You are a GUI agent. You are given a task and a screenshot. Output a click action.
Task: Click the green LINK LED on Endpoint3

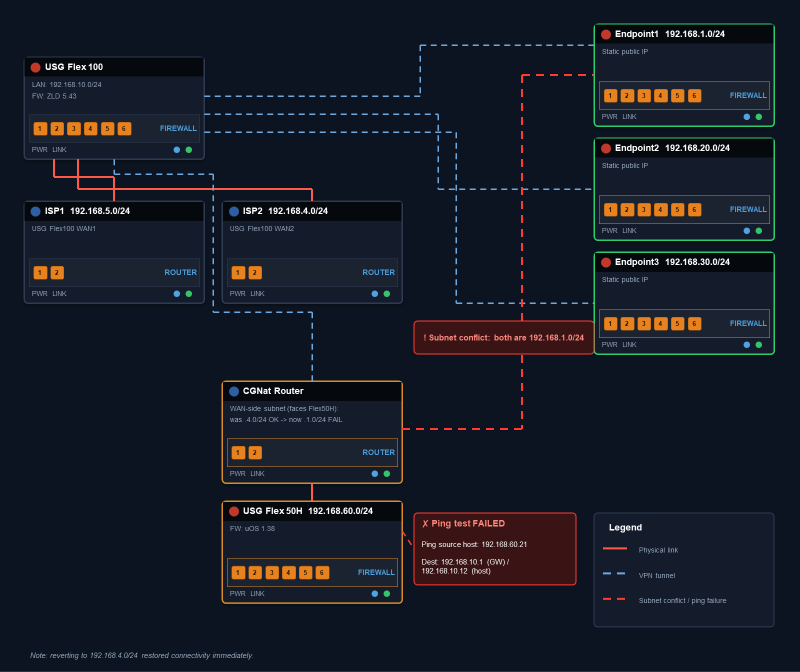tap(759, 345)
